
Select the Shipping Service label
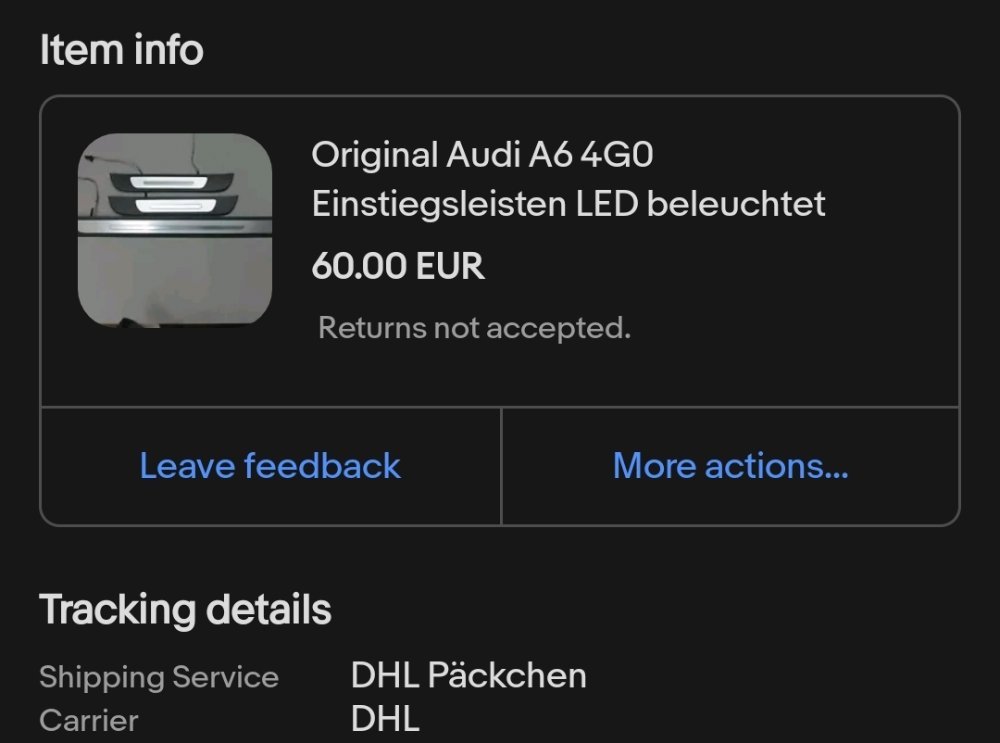coord(159,677)
